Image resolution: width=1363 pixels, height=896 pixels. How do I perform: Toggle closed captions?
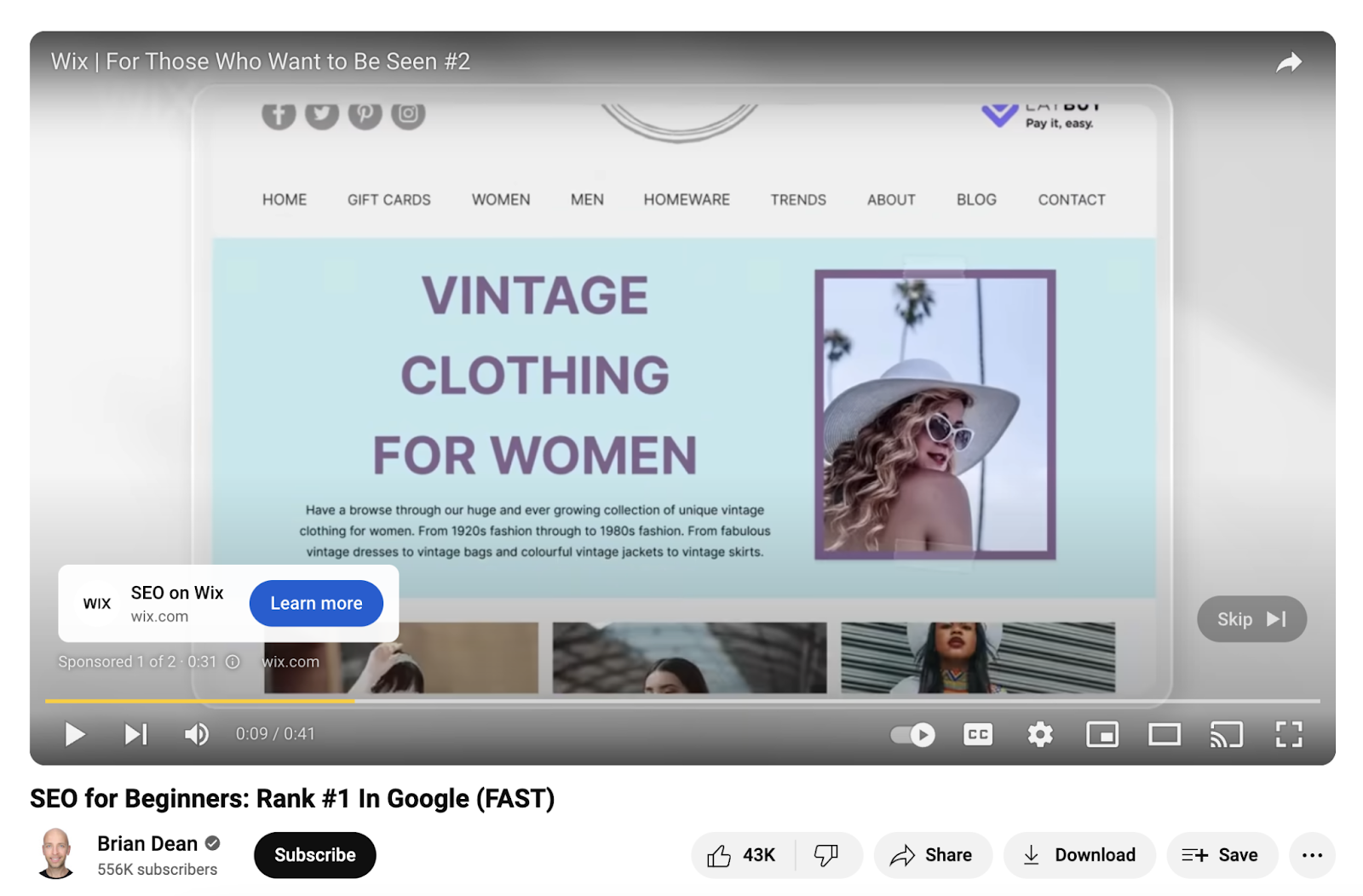click(x=977, y=733)
